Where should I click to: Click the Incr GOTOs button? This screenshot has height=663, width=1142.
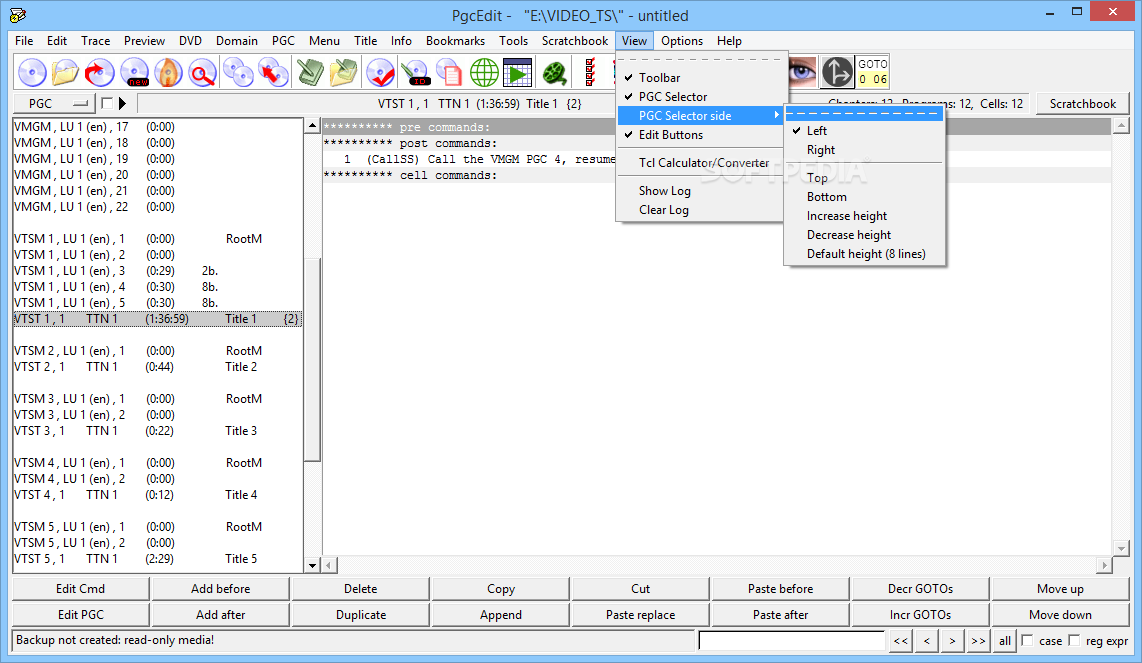click(920, 615)
